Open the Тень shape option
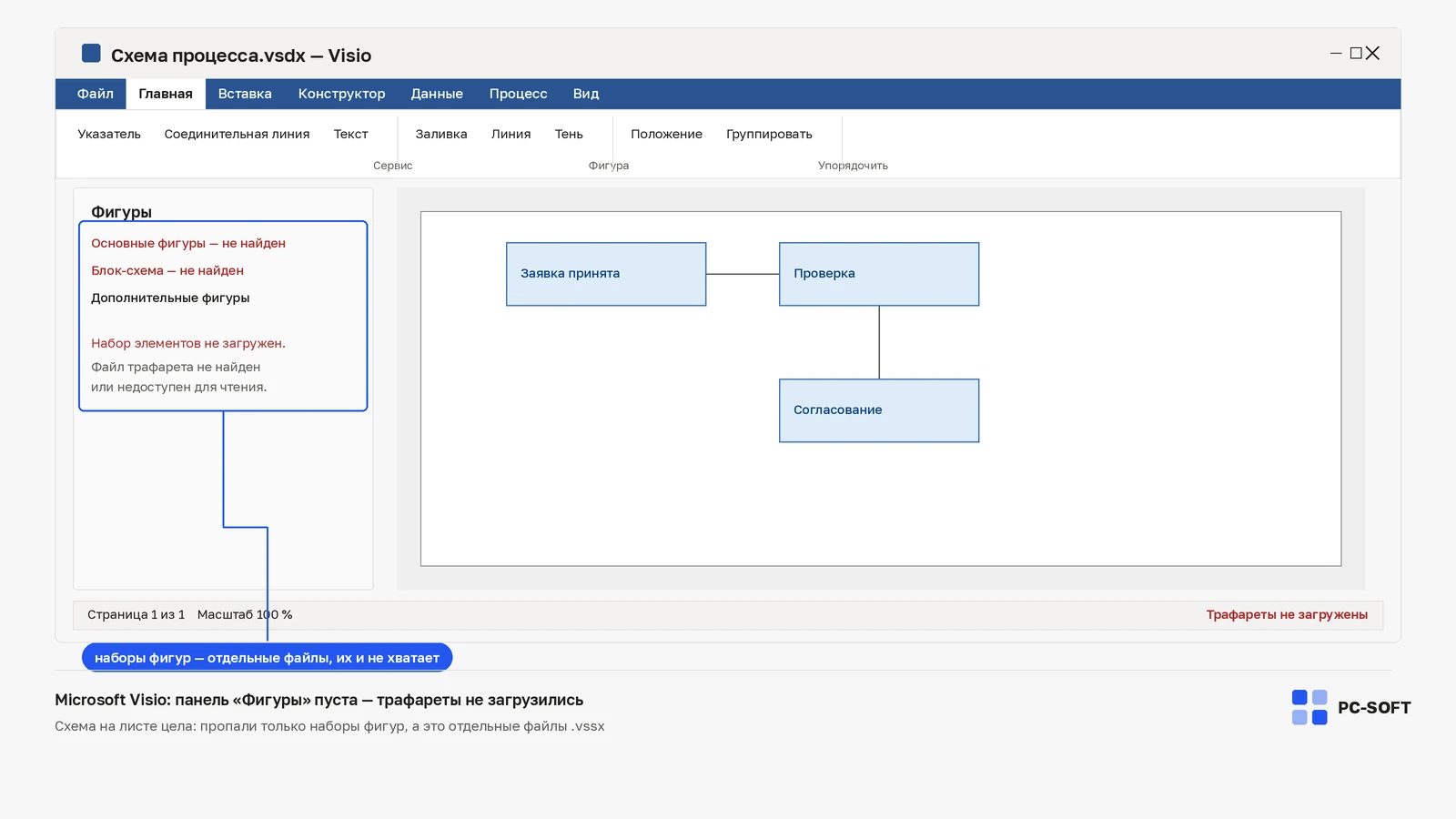Screen dimensions: 1456x819 tap(569, 134)
